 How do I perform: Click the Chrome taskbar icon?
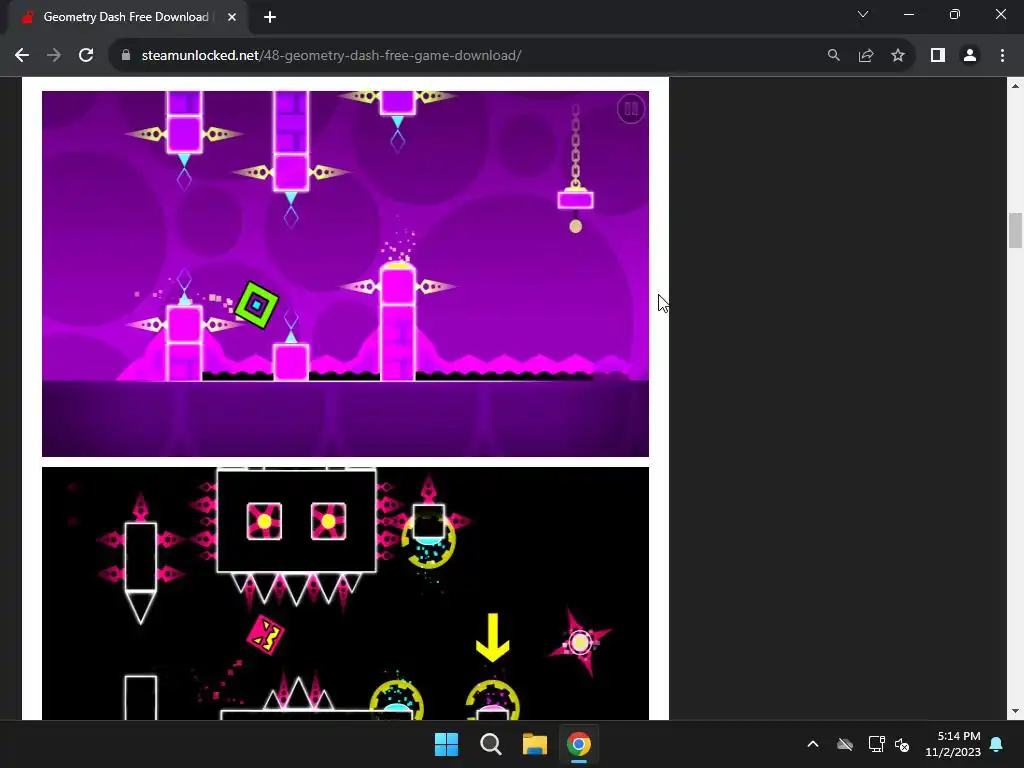click(579, 744)
